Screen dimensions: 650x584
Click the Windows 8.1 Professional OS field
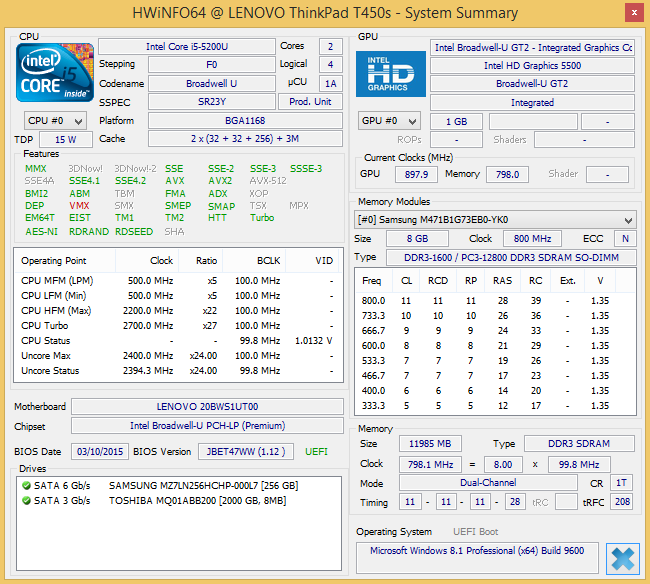pyautogui.click(x=477, y=557)
